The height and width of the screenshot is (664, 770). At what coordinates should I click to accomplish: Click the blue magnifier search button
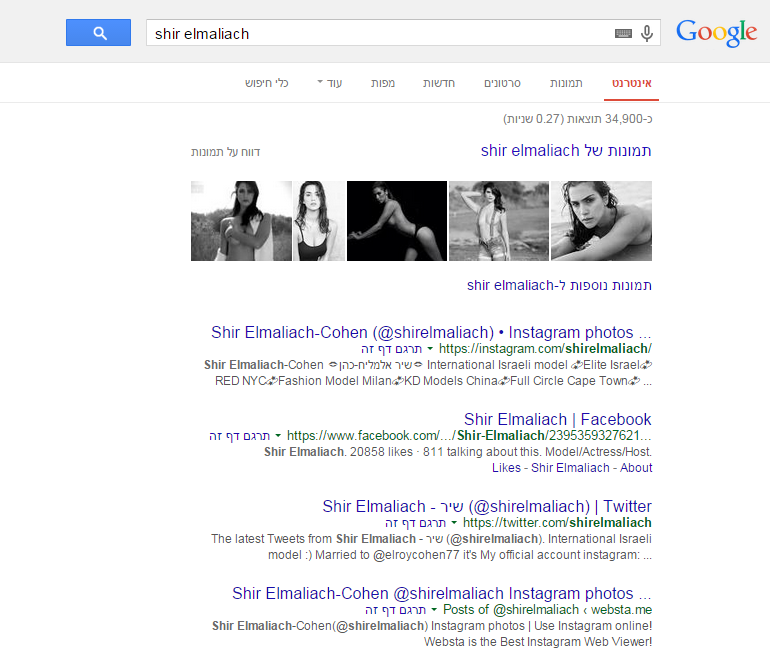[x=98, y=33]
